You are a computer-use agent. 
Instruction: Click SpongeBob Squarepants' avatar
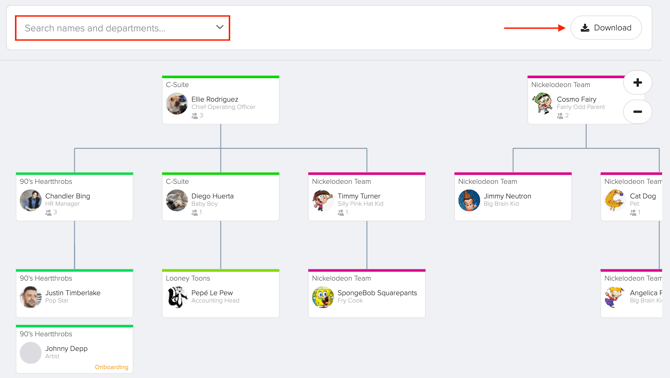click(323, 297)
